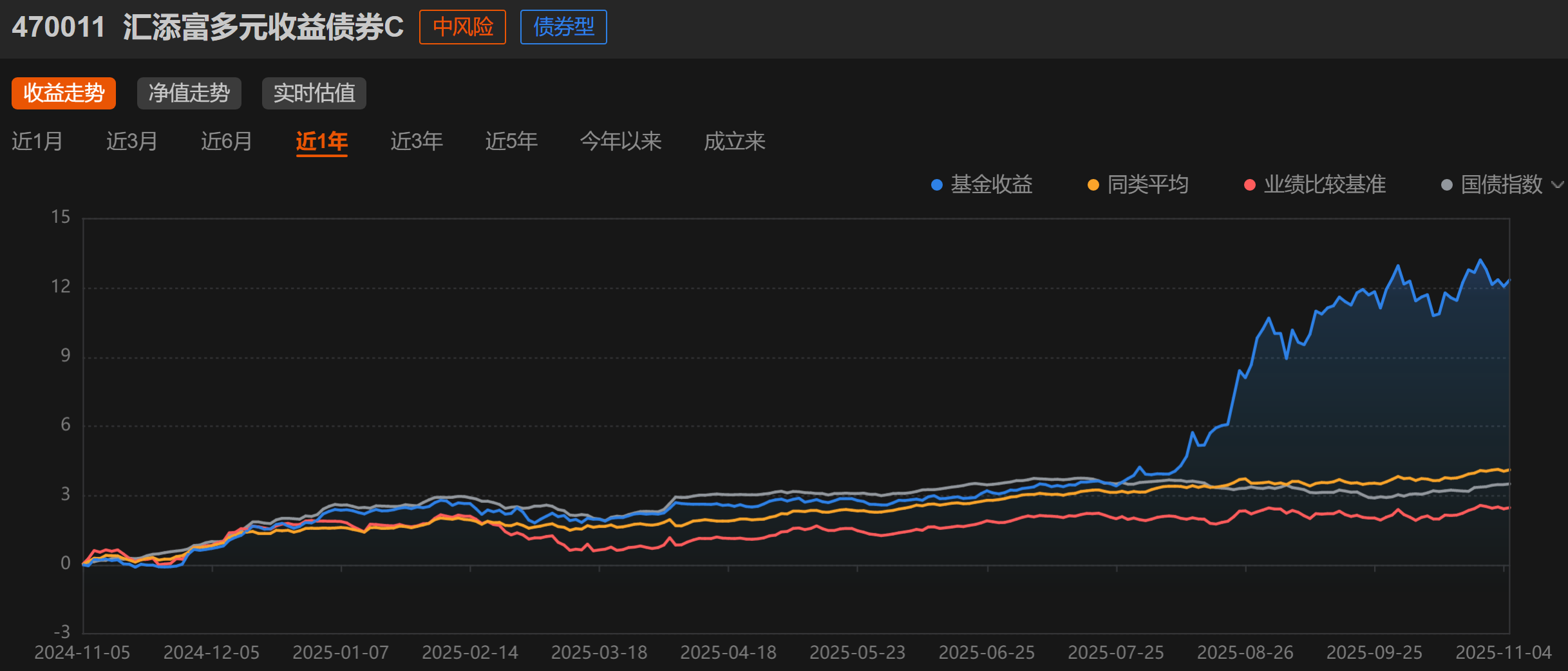Click the y-axis value -3
Image resolution: width=1568 pixels, height=671 pixels.
(62, 632)
